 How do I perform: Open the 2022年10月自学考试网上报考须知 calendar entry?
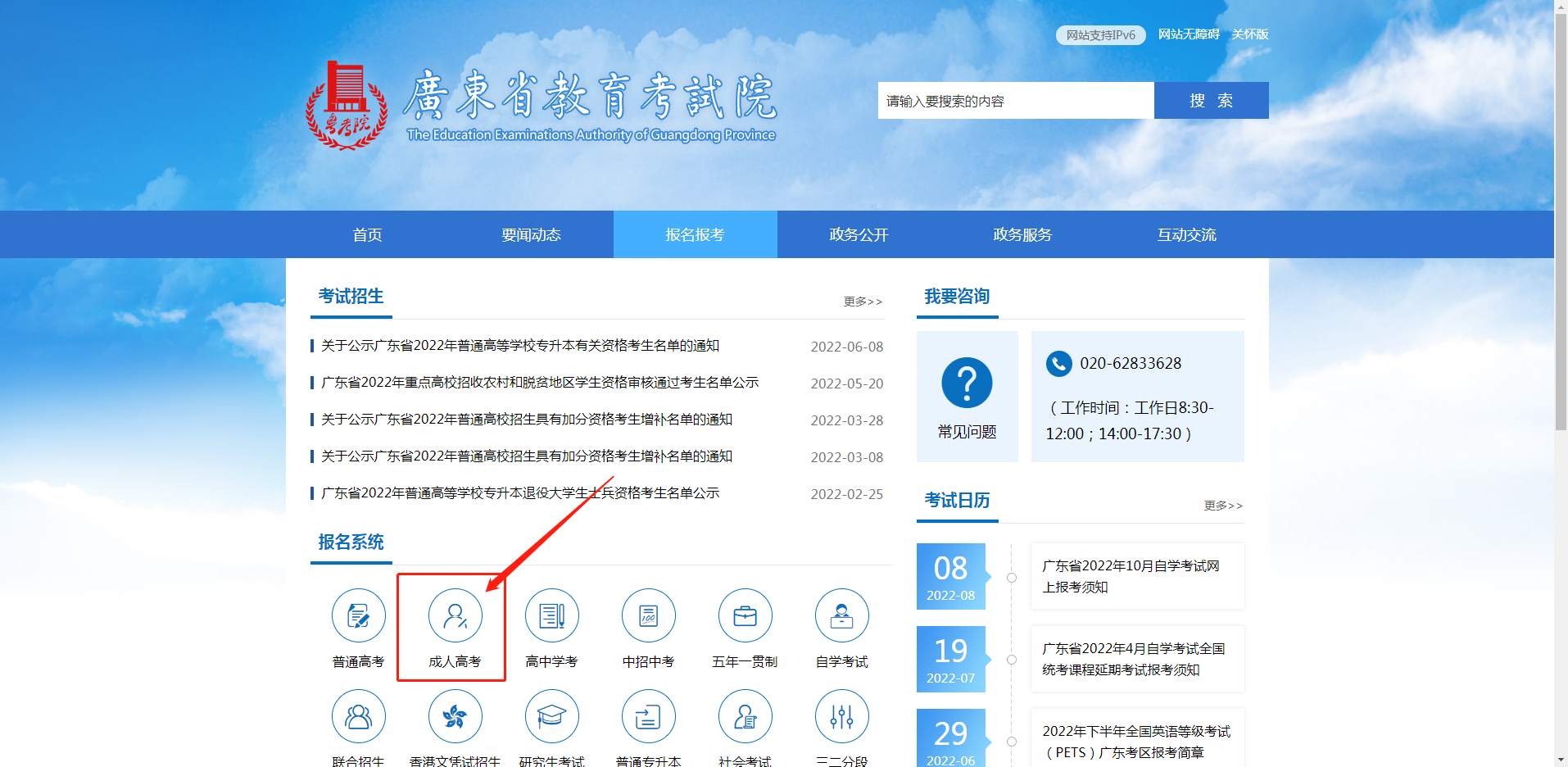point(1137,576)
